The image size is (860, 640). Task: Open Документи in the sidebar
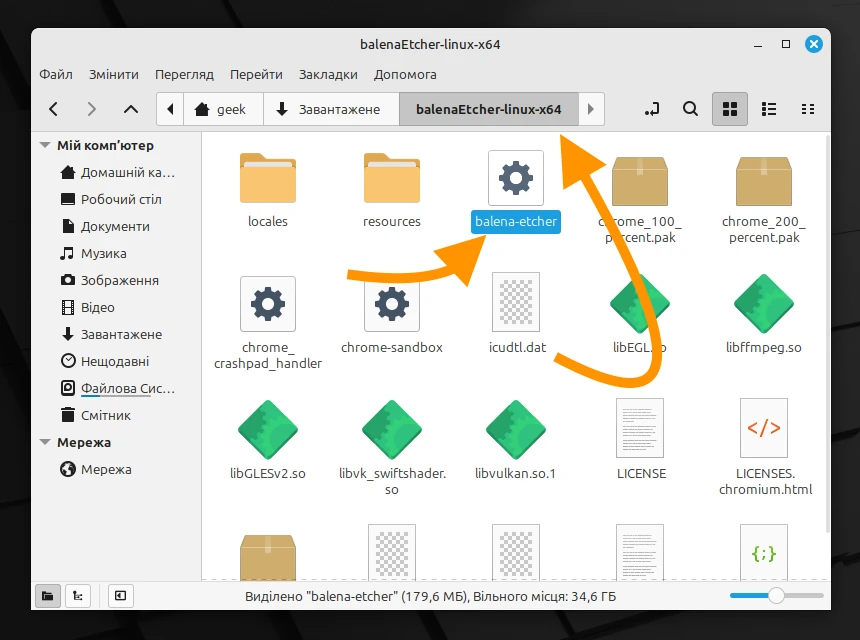point(105,226)
